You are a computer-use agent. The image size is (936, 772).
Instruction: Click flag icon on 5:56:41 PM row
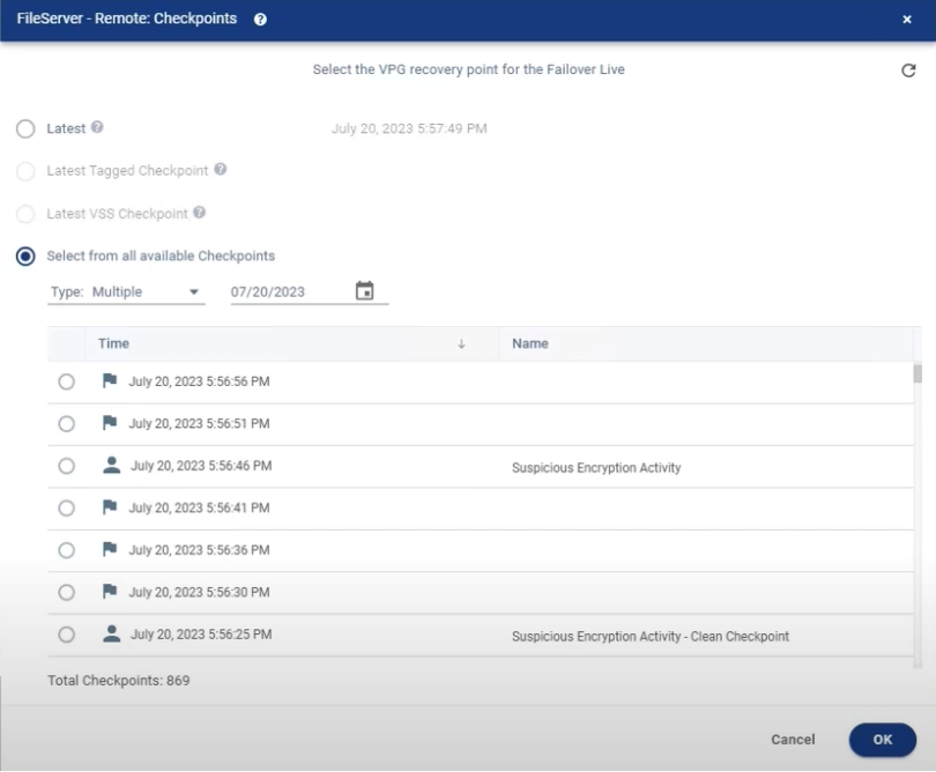(x=110, y=507)
